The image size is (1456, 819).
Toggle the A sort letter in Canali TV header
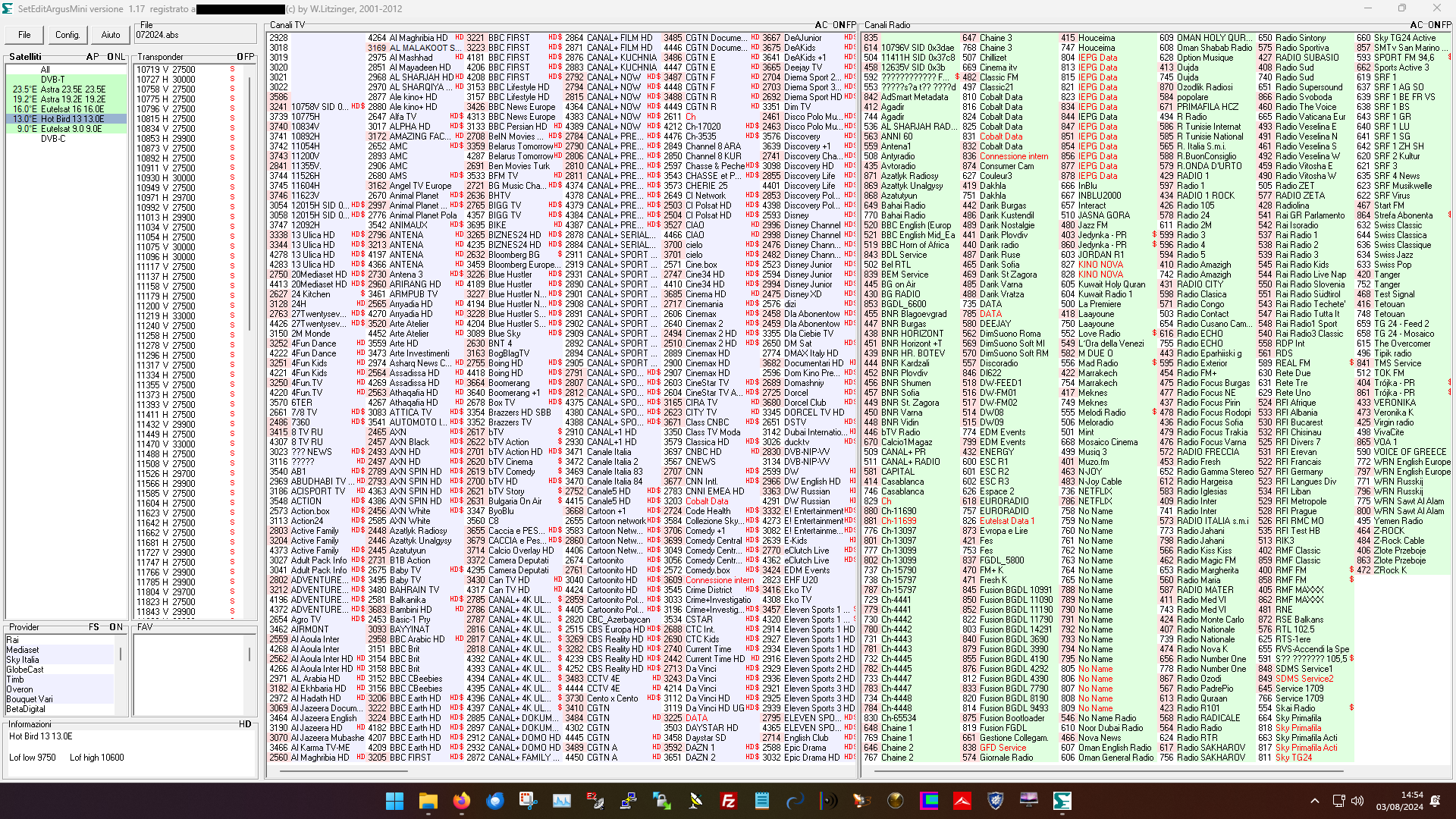tap(818, 25)
